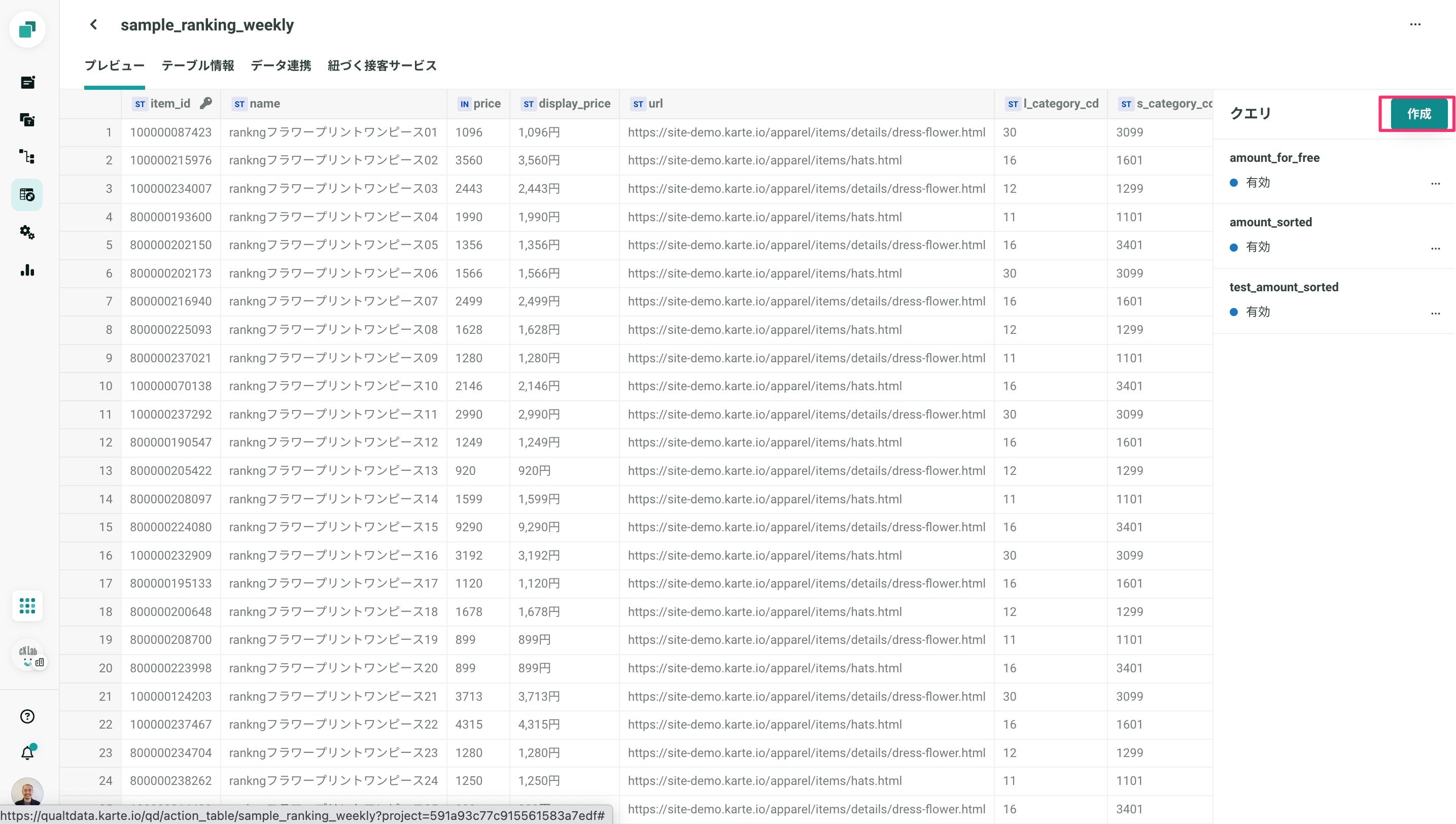Image resolution: width=1456 pixels, height=824 pixels.
Task: Open the page-level three-dot menu at top right
Action: [1415, 24]
